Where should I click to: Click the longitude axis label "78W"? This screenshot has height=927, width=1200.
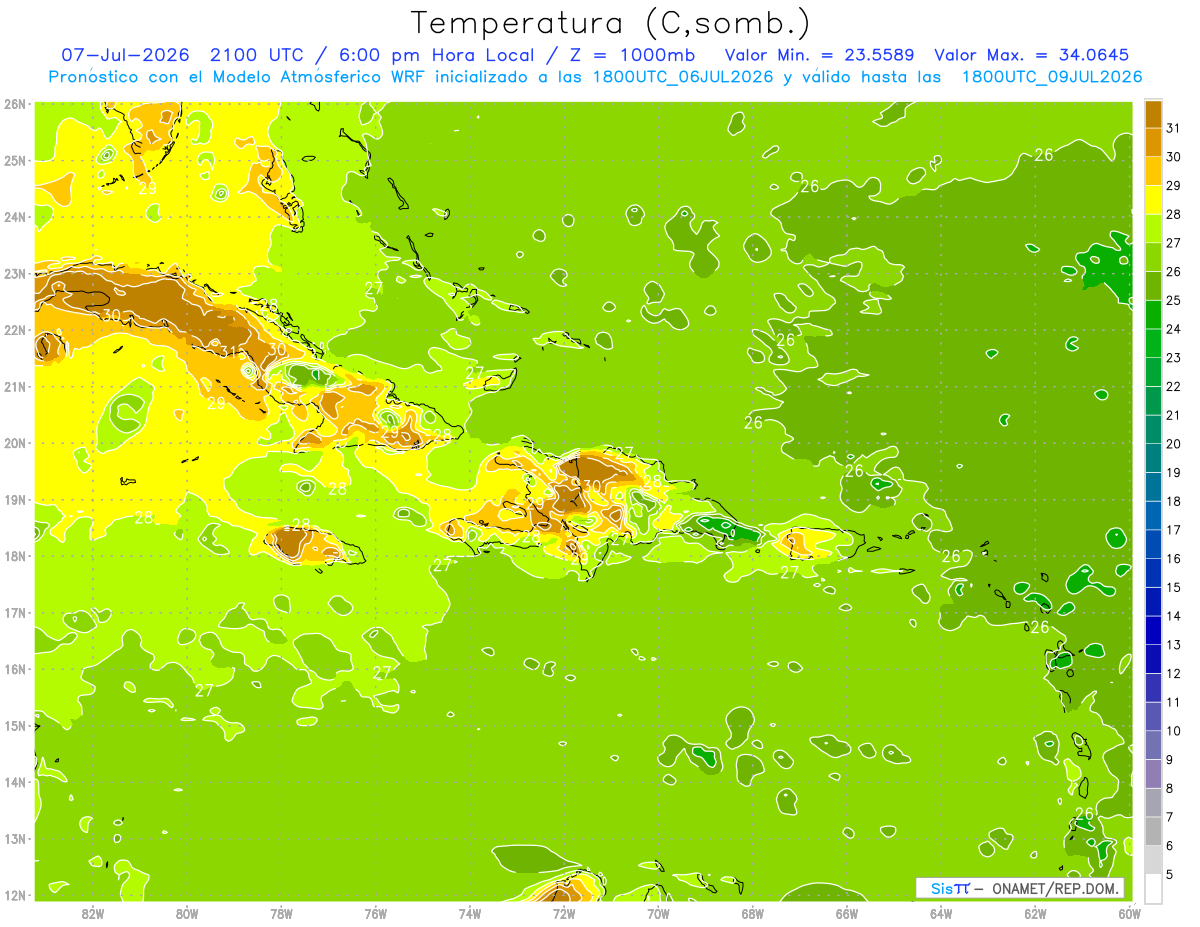tap(281, 912)
